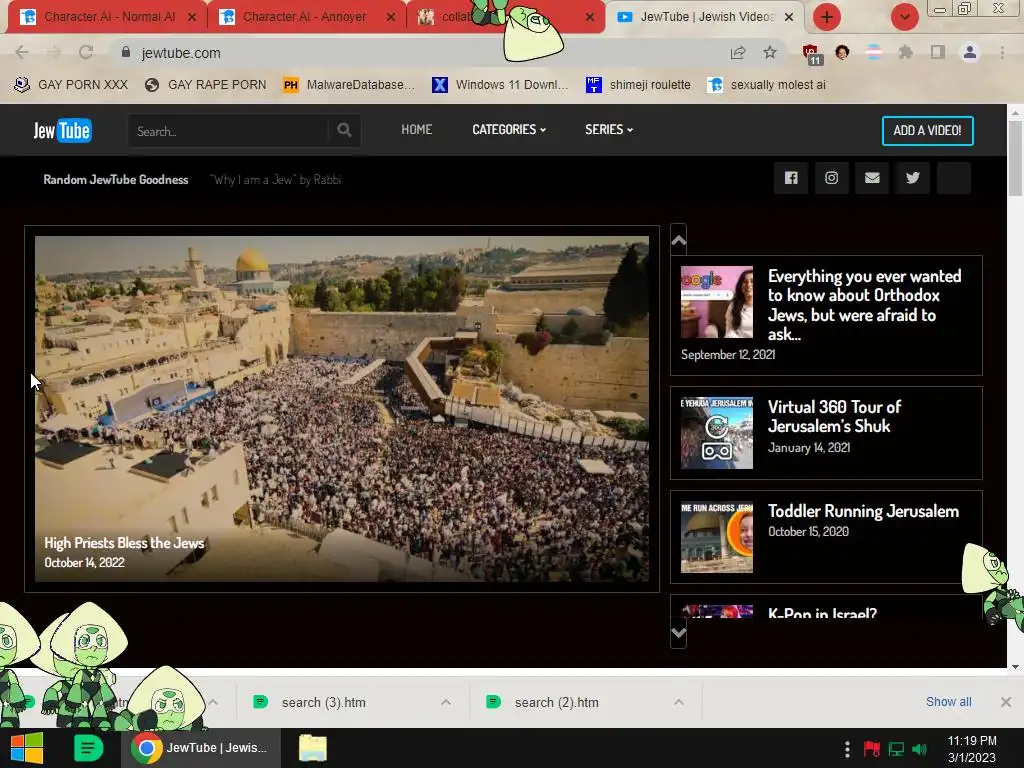This screenshot has width=1024, height=768.
Task: Click the jewtube.com address bar
Action: 418,53
